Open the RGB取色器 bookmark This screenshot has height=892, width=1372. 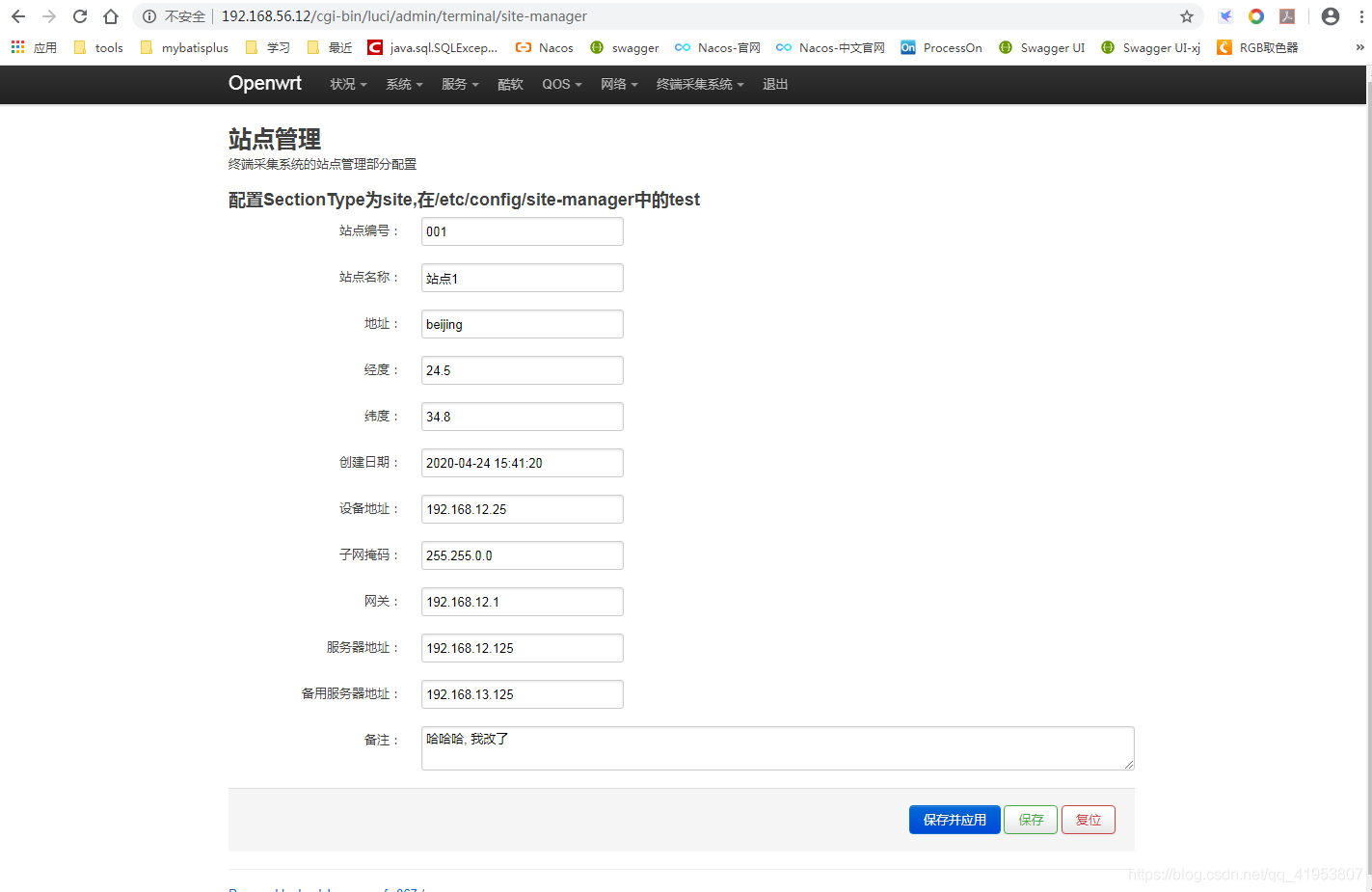click(1258, 47)
